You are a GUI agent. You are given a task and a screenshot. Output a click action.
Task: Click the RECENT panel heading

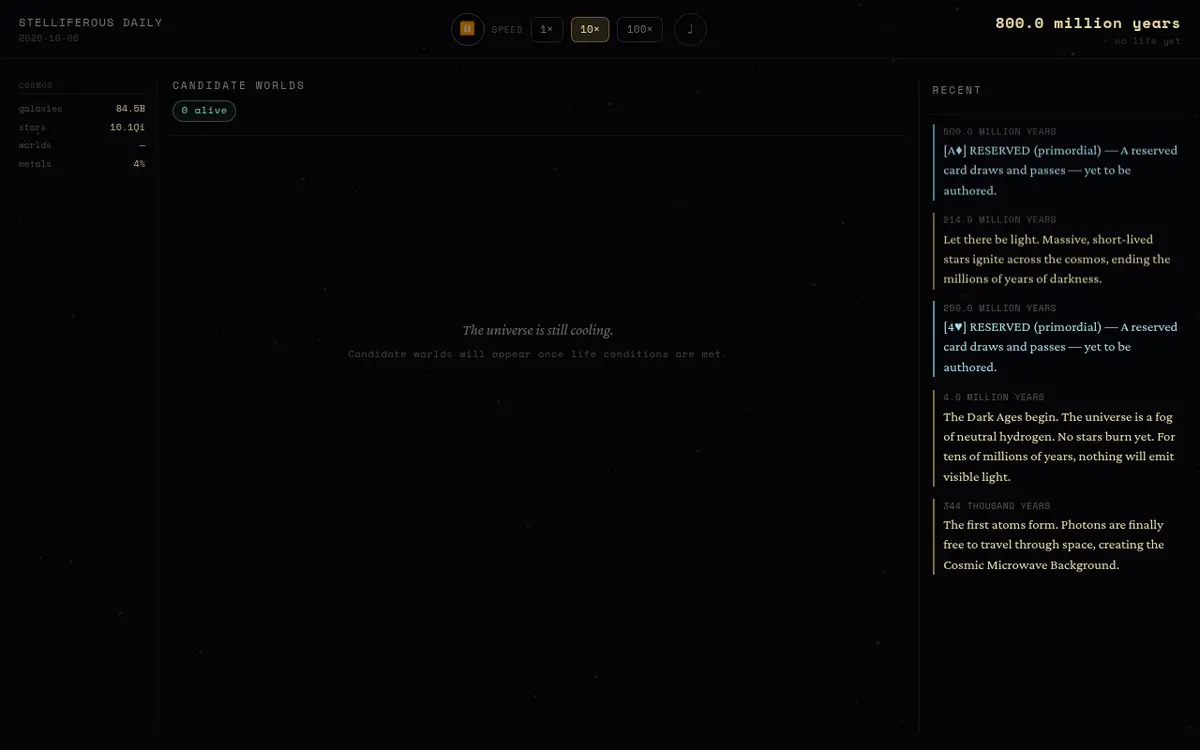[957, 90]
